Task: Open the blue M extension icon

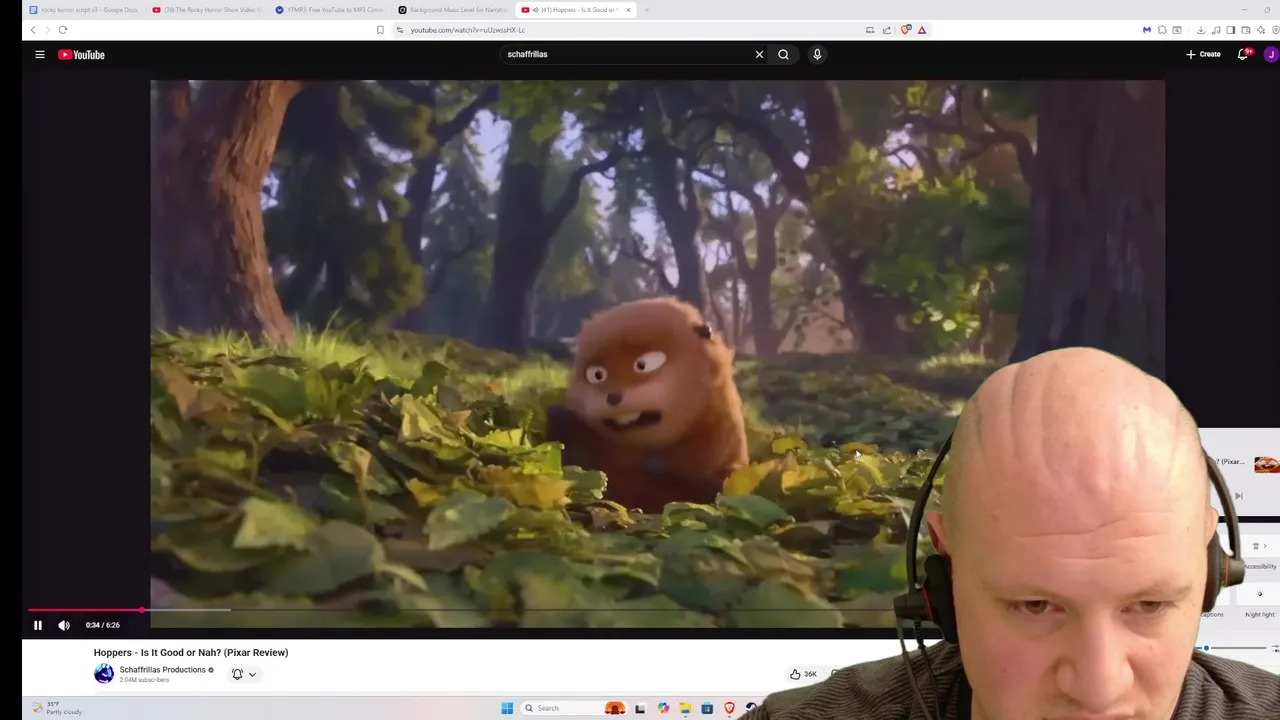Action: coord(1147,30)
